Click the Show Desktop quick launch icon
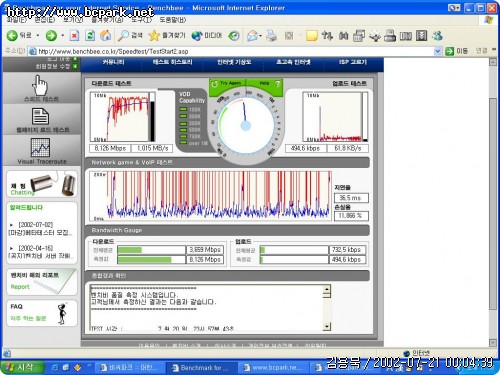Viewport: 500px width, 375px height. pos(66,367)
